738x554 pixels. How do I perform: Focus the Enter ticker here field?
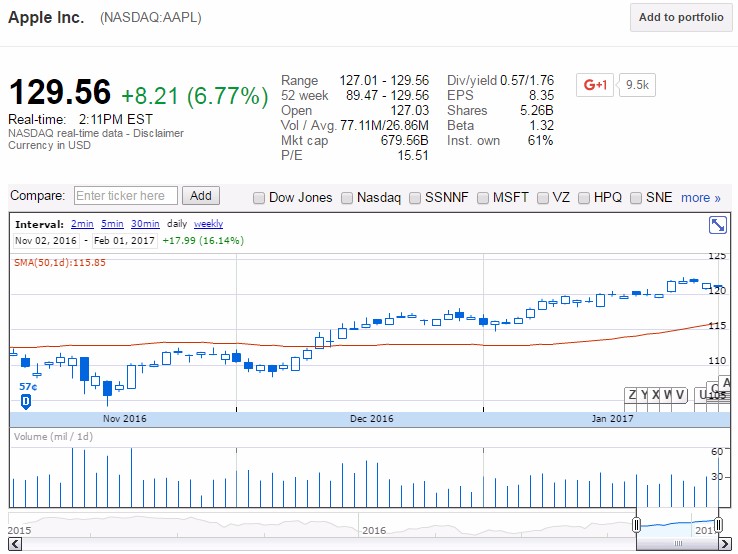[x=125, y=196]
